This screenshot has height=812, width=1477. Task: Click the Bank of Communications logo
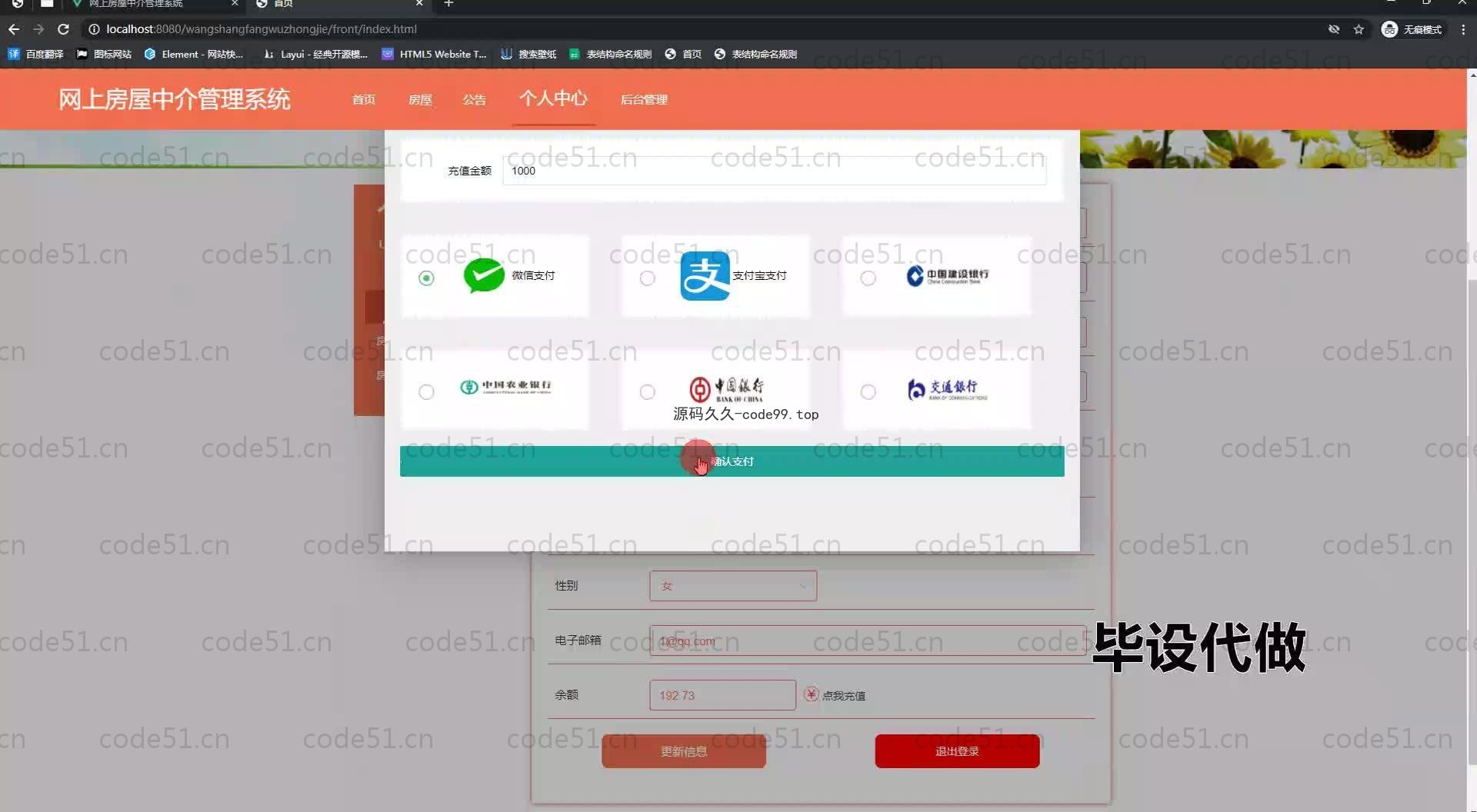click(947, 390)
